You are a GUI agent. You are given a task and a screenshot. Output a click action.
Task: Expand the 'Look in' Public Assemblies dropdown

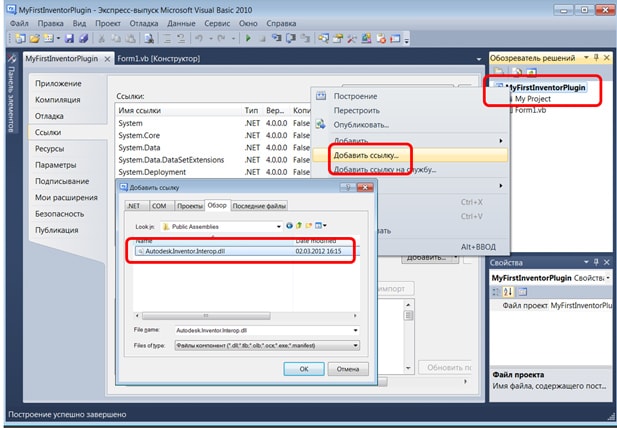click(x=277, y=226)
